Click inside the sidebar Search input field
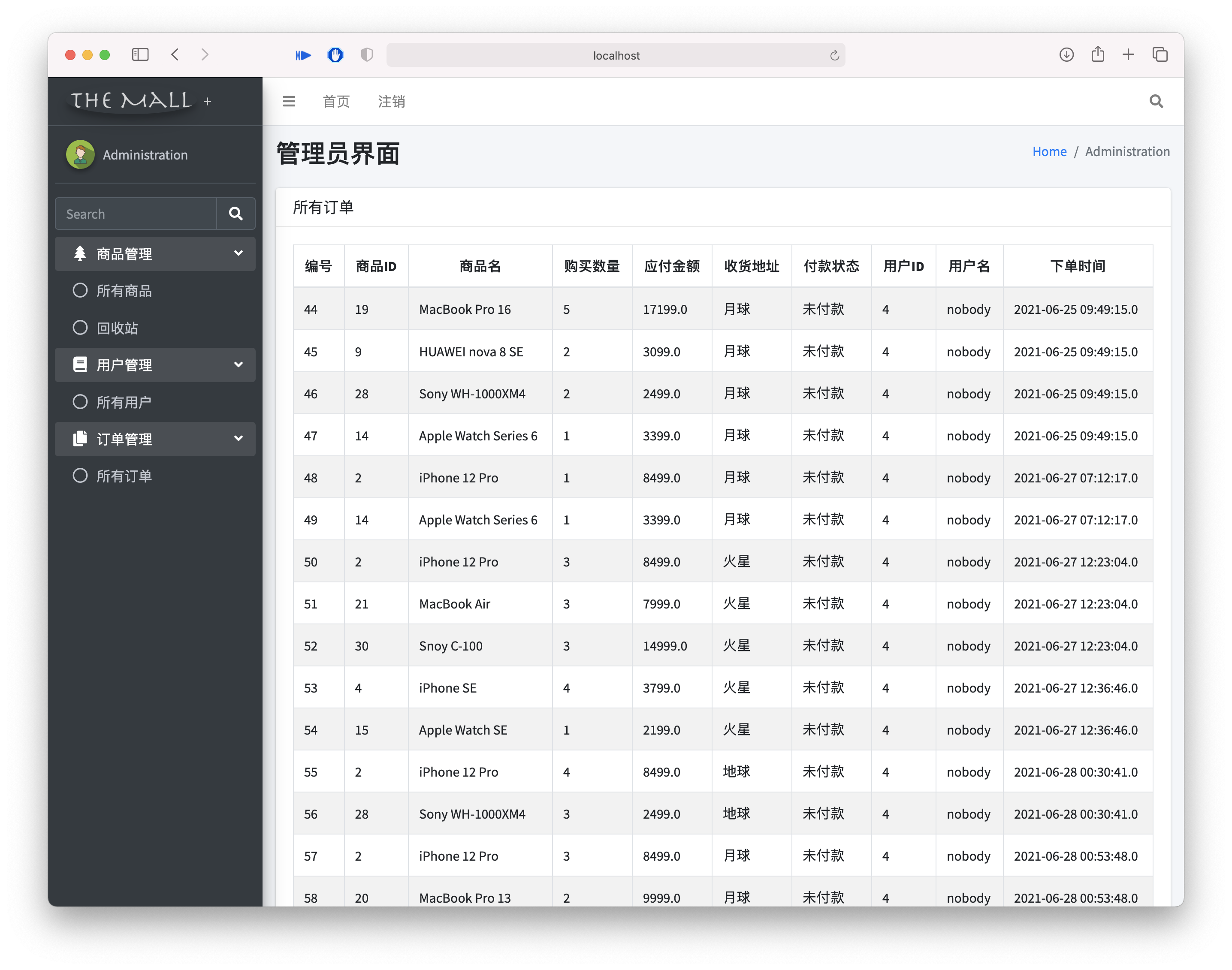The image size is (1232, 970). pyautogui.click(x=136, y=214)
